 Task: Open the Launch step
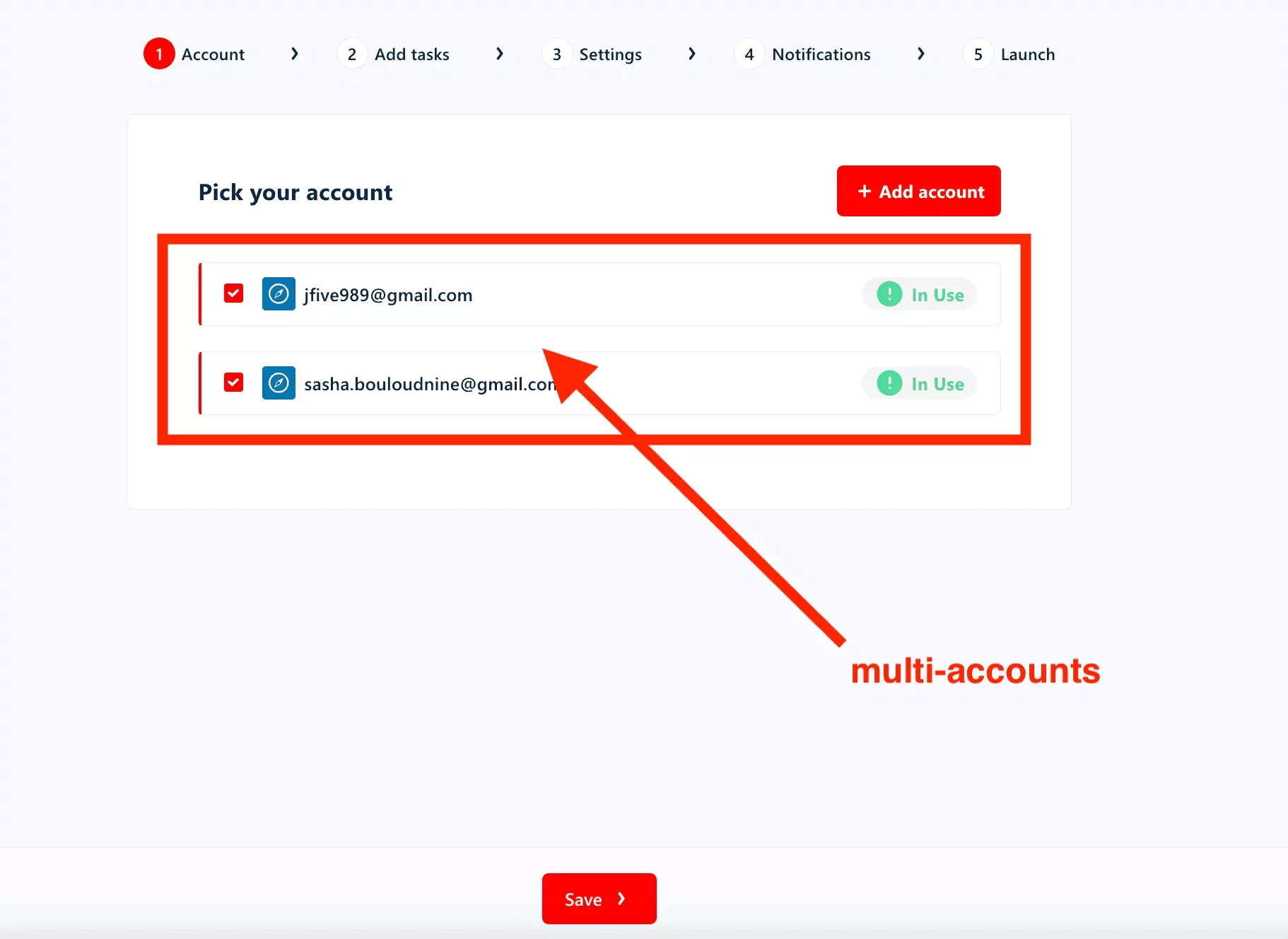[1029, 54]
